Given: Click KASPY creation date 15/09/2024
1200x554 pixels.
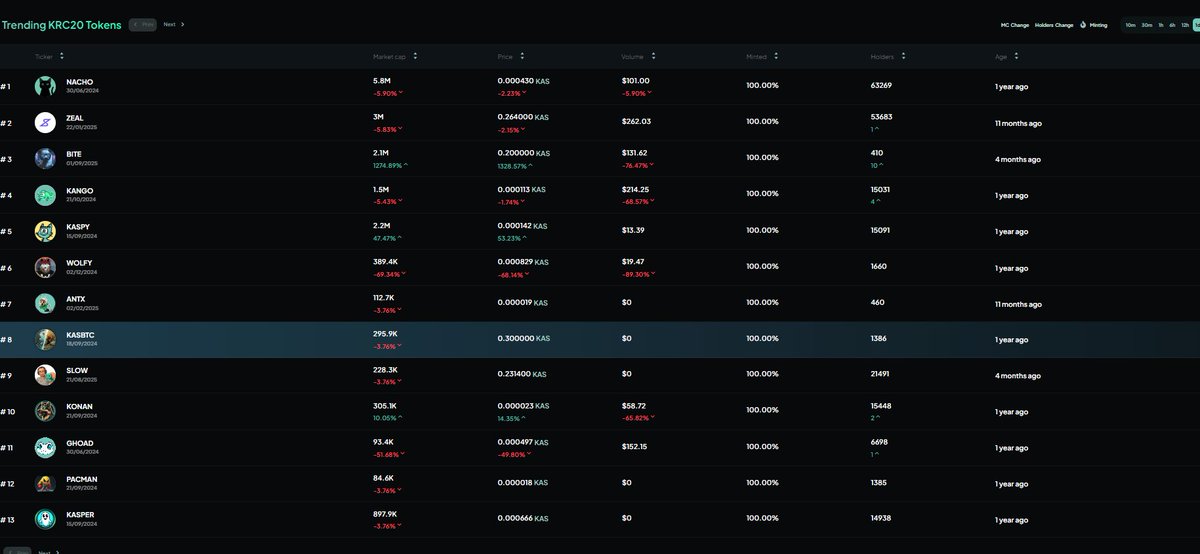Looking at the screenshot, I should point(82,236).
